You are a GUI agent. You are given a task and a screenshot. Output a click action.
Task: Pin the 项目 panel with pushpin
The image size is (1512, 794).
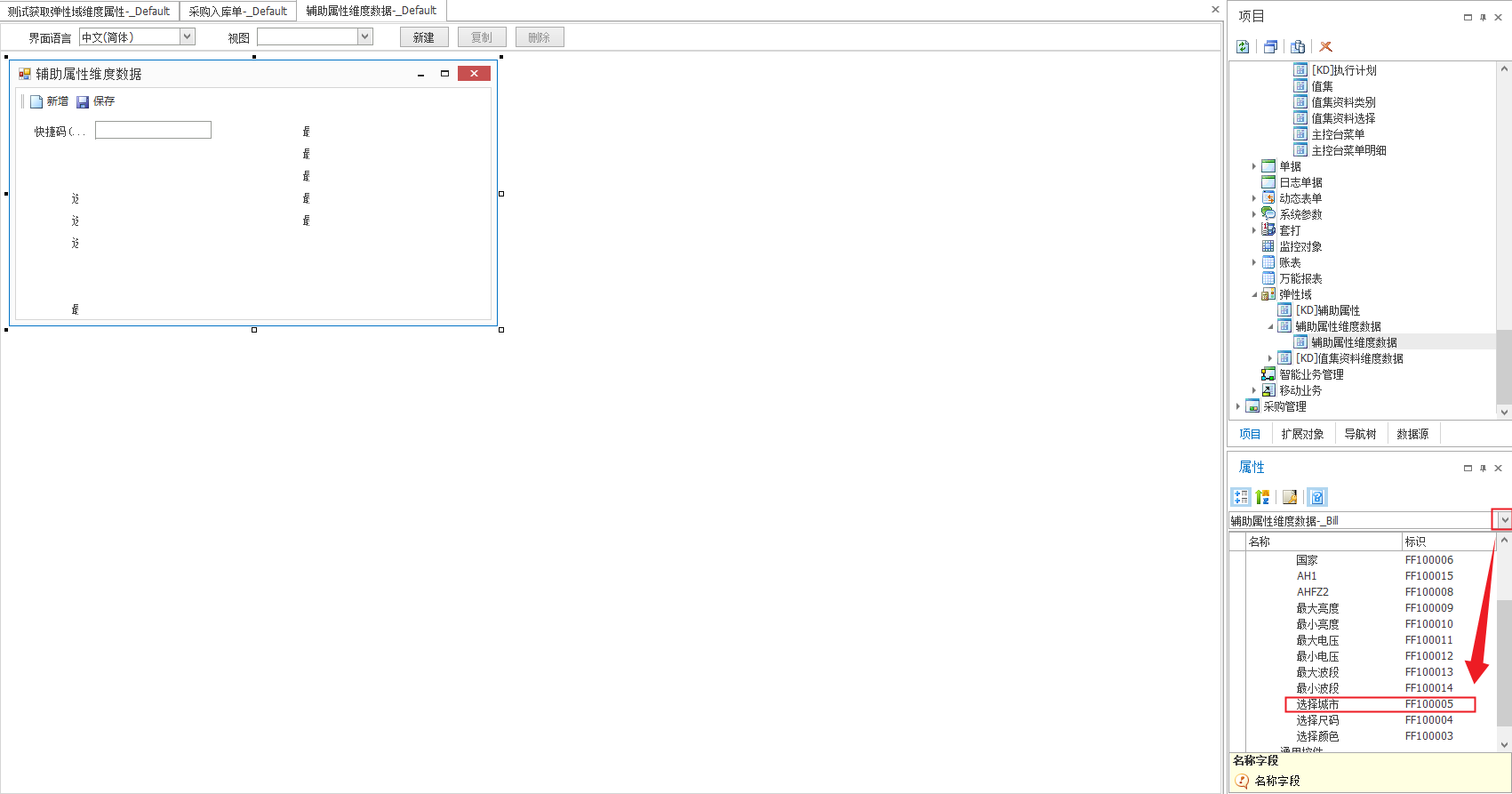click(x=1483, y=17)
